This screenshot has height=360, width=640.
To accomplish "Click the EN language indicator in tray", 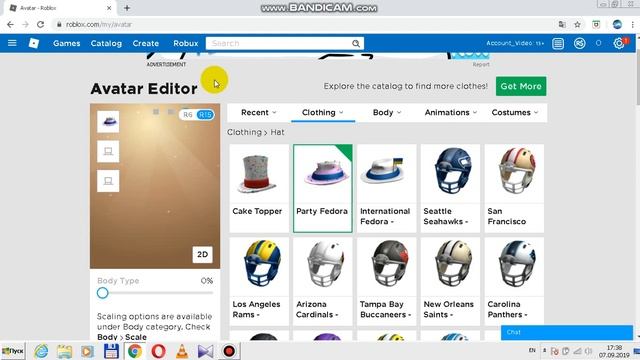I will point(532,351).
